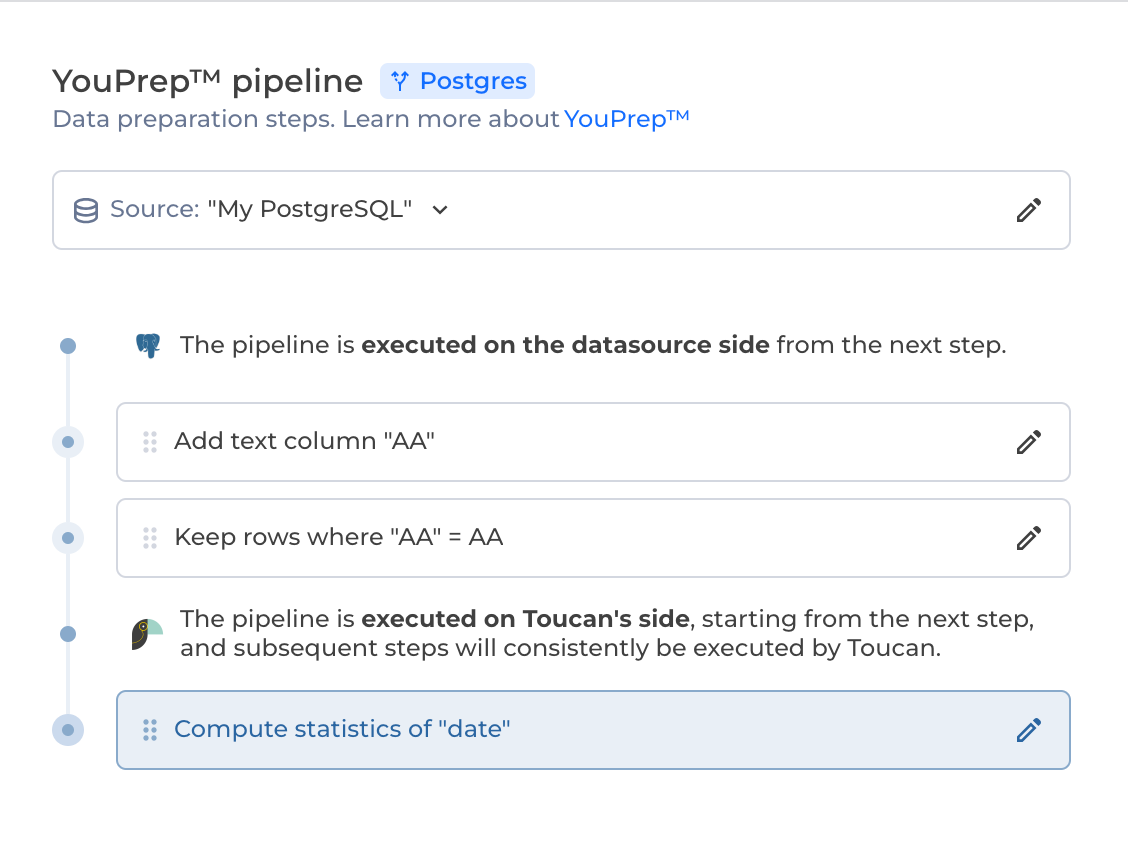Screen dimensions: 1128x842
Task: Select timeline dot for Compute statistics step
Action: coord(68,730)
